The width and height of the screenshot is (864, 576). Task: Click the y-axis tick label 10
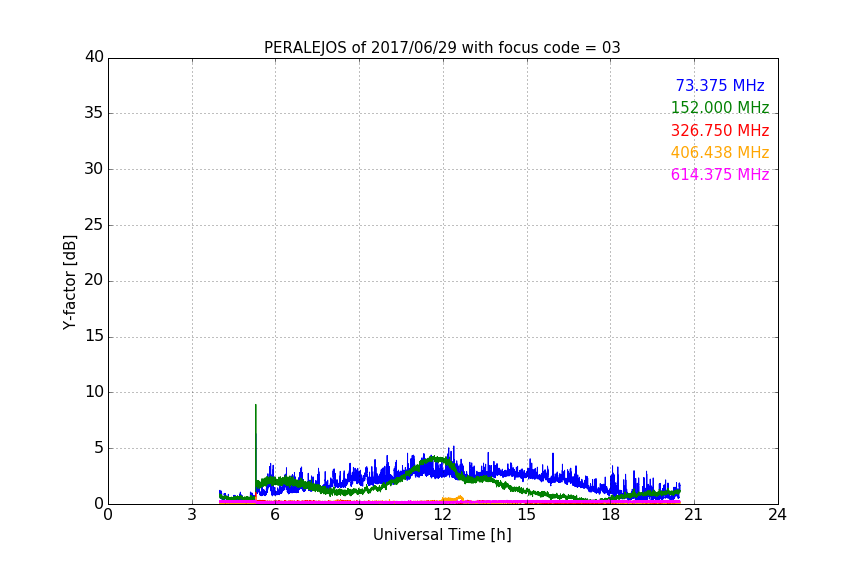point(94,392)
